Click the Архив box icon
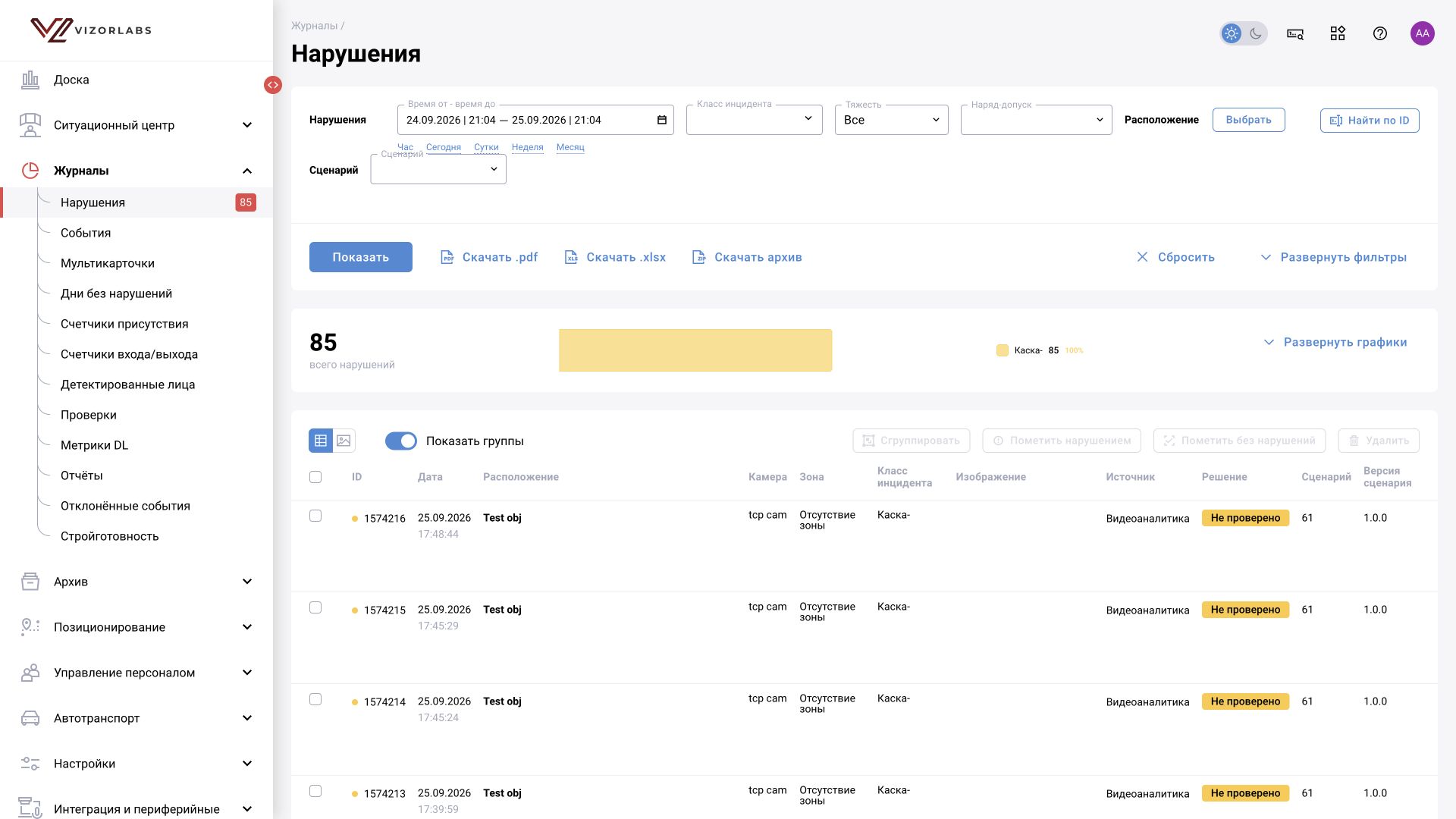Viewport: 1456px width, 819px height. (30, 582)
